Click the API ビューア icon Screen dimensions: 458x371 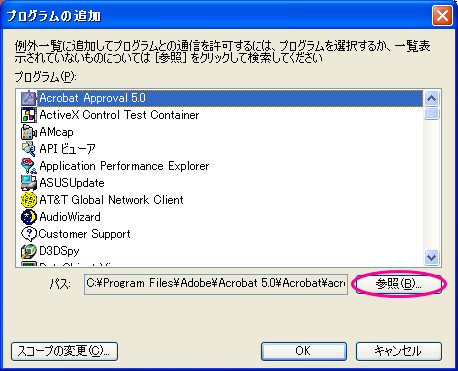point(29,149)
